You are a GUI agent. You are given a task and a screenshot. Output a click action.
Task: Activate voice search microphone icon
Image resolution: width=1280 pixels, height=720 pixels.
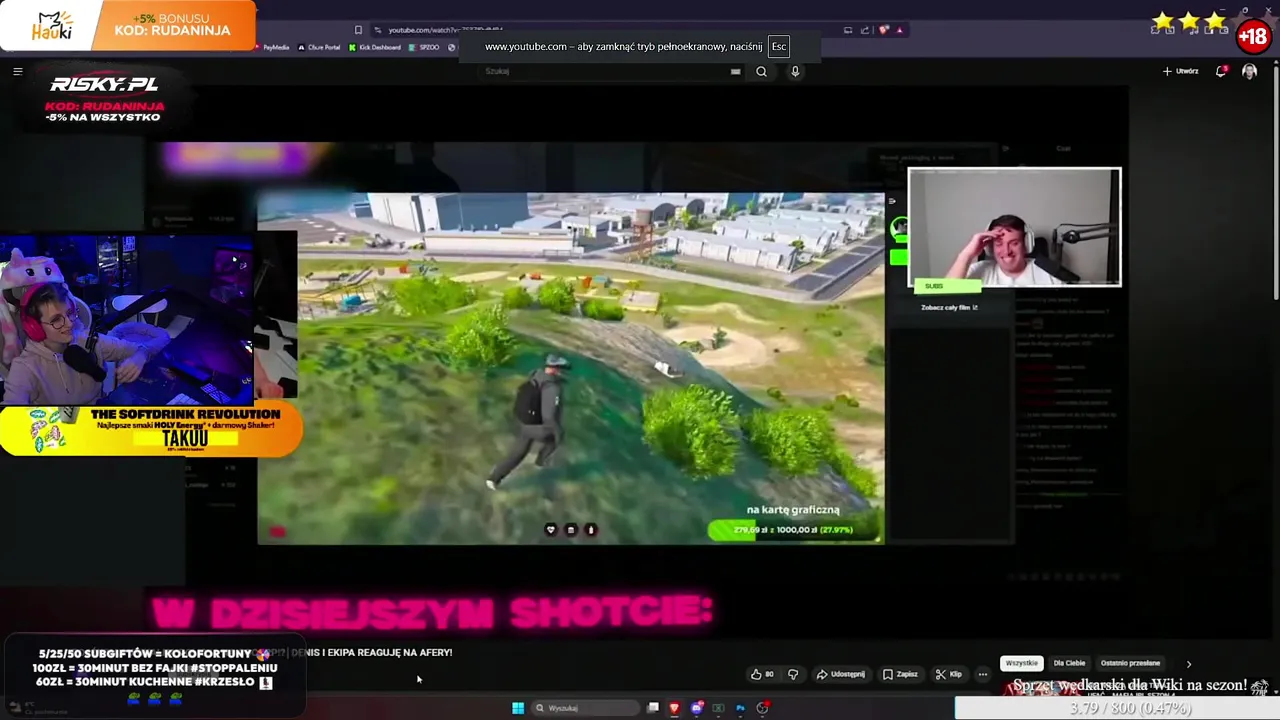coord(795,71)
